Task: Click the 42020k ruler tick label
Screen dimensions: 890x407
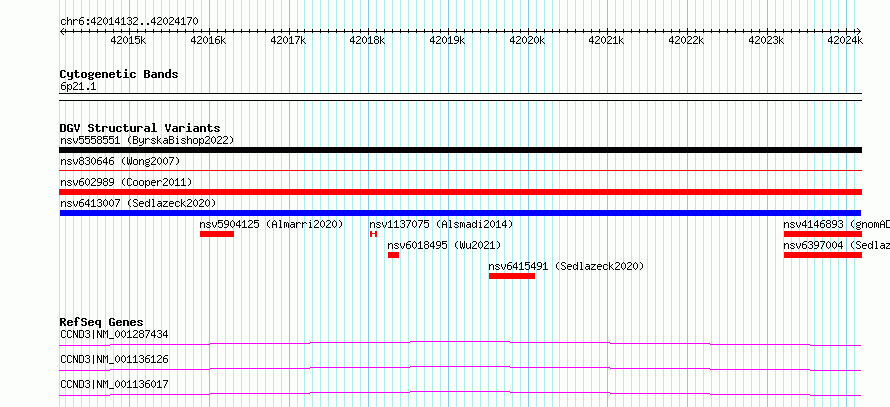Action: click(527, 40)
